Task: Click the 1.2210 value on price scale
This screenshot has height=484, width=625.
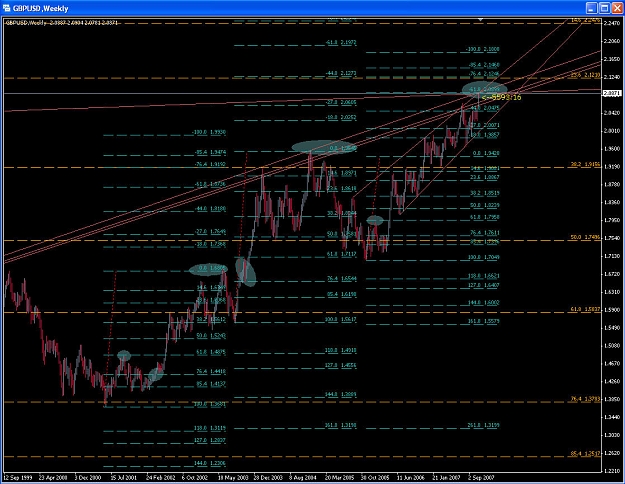Action: point(612,471)
